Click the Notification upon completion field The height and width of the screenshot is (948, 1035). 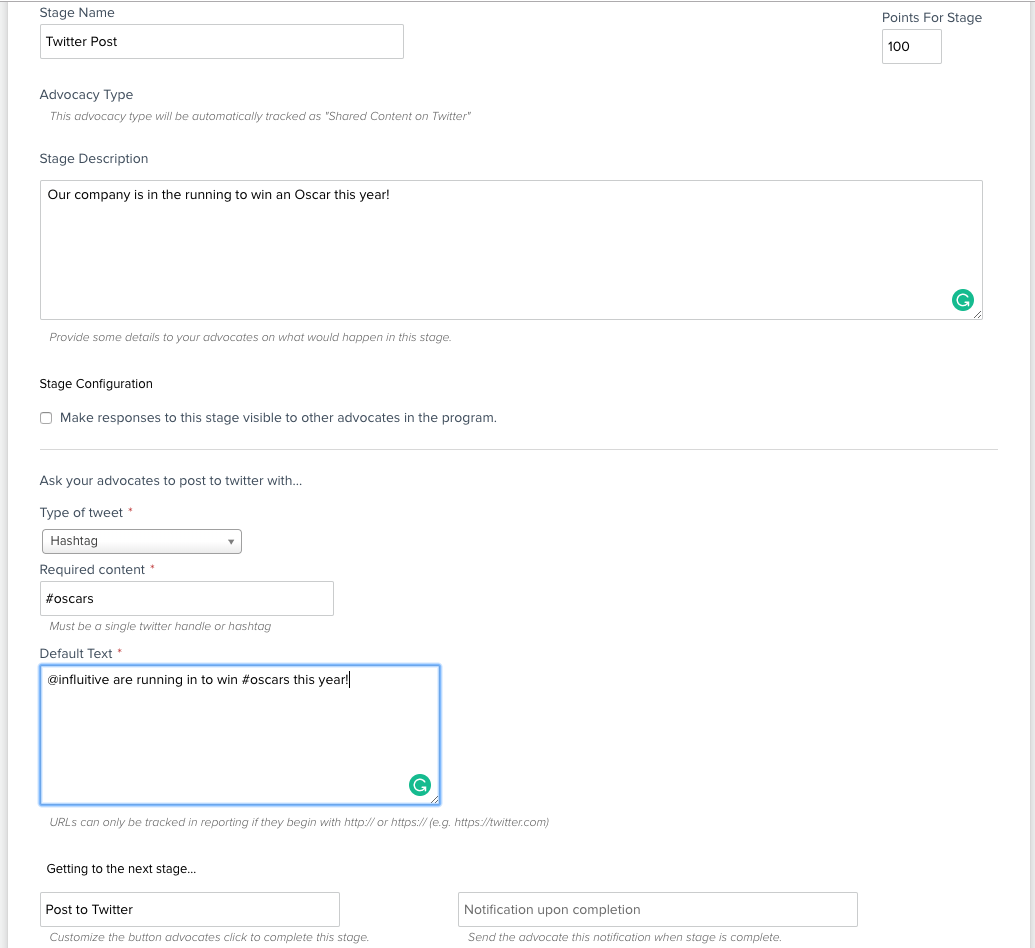pos(657,909)
